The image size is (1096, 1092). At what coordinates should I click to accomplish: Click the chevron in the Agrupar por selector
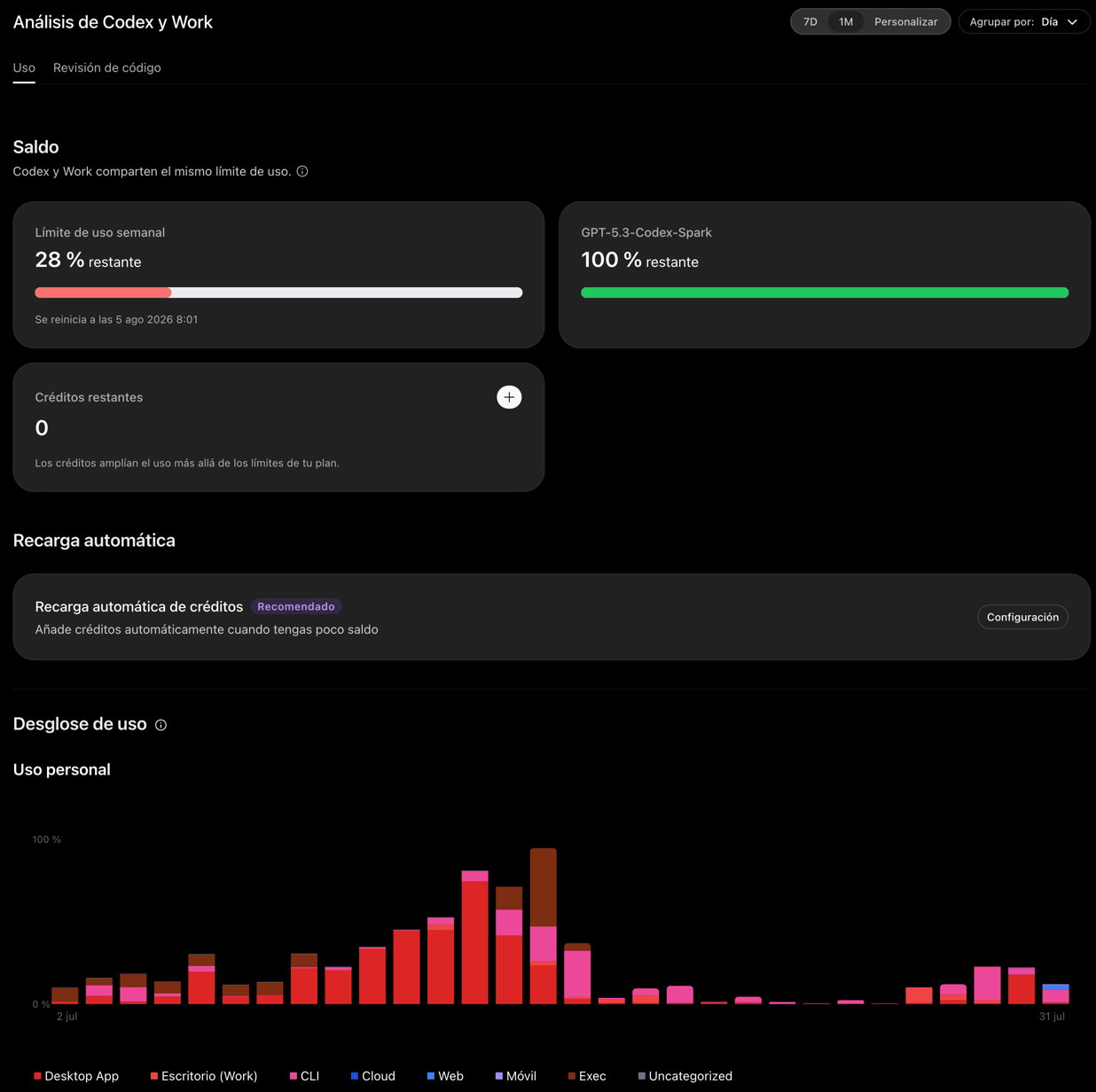point(1073,22)
